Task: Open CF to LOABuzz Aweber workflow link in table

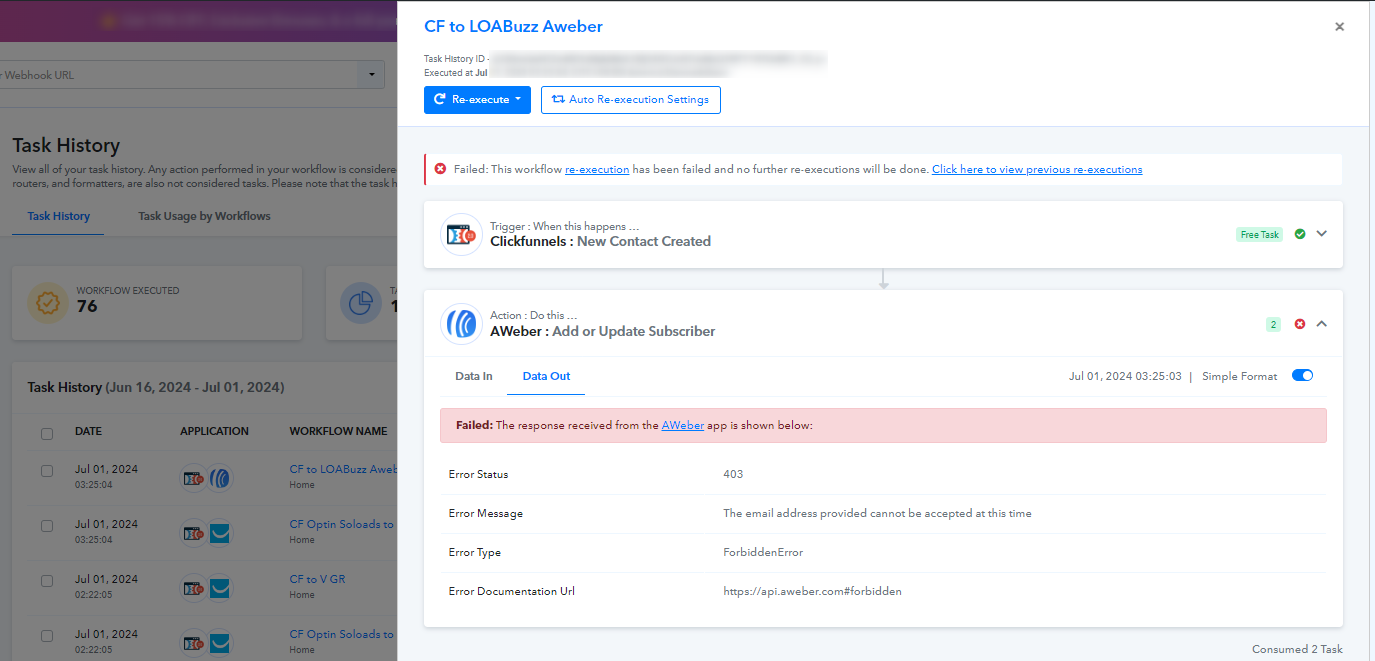Action: pyautogui.click(x=343, y=469)
